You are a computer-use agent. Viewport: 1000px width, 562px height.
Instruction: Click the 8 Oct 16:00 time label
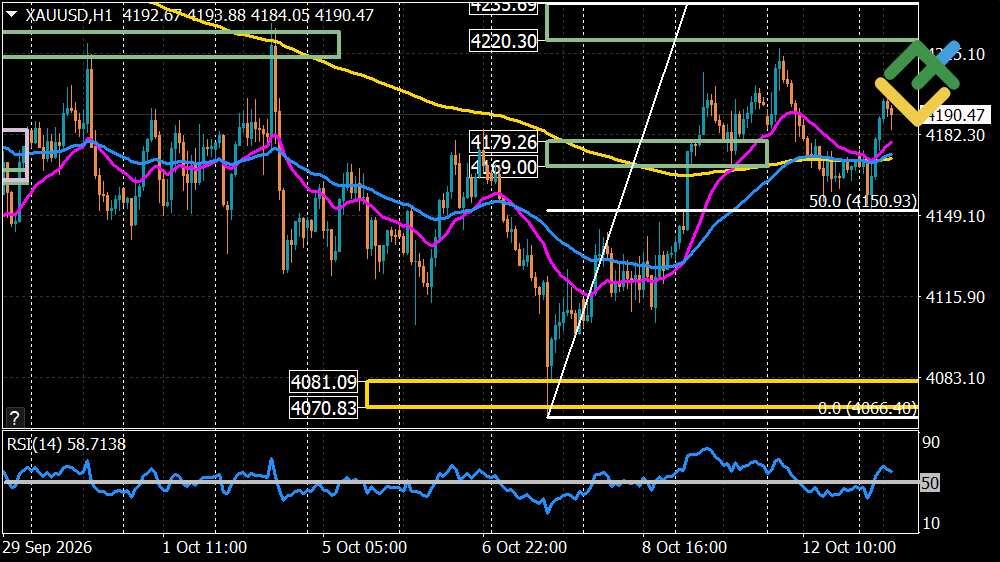coord(684,547)
